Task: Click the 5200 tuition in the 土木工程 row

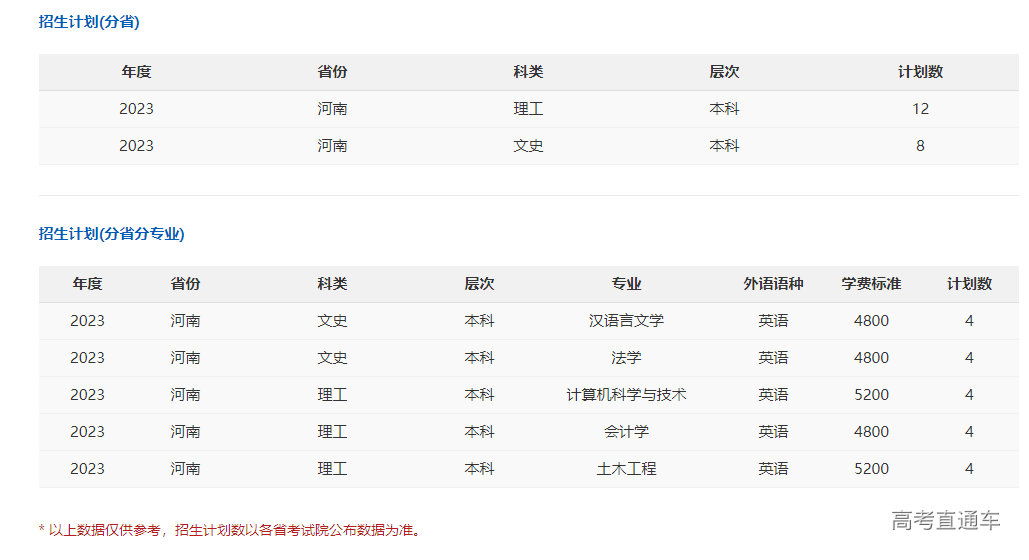Action: point(871,469)
